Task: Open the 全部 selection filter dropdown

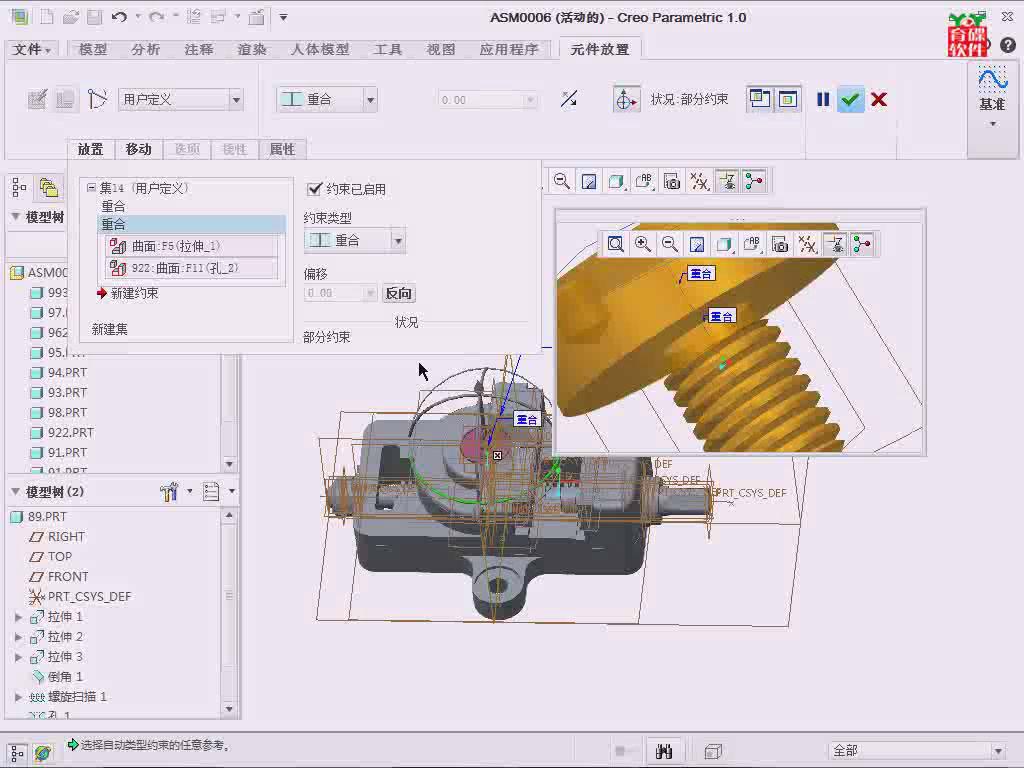Action: [997, 751]
